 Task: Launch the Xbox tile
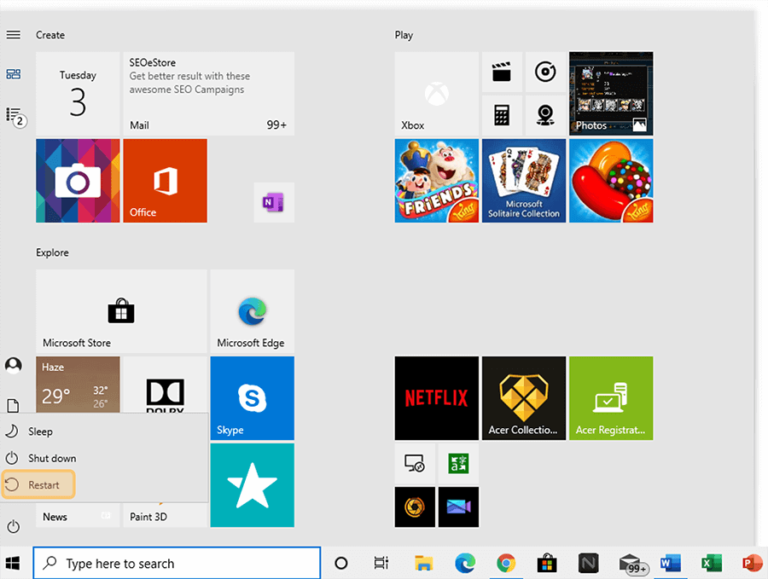[436, 94]
